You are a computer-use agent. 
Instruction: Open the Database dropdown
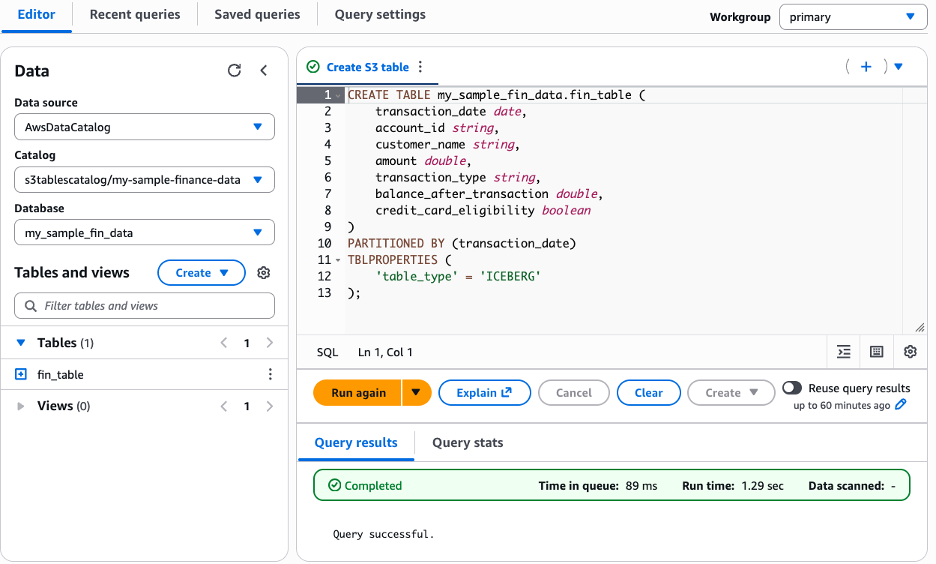pyautogui.click(x=144, y=232)
